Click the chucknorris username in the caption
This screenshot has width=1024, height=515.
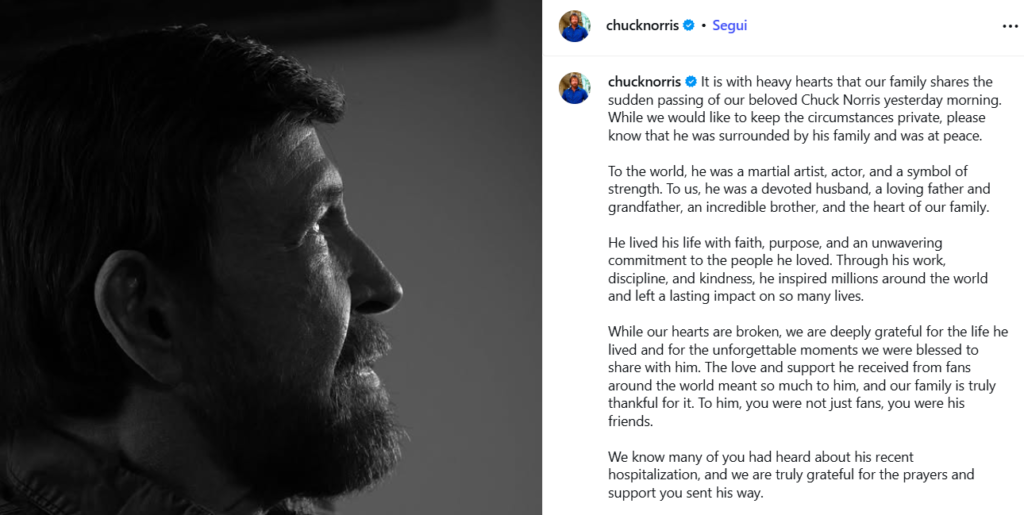pyautogui.click(x=644, y=82)
